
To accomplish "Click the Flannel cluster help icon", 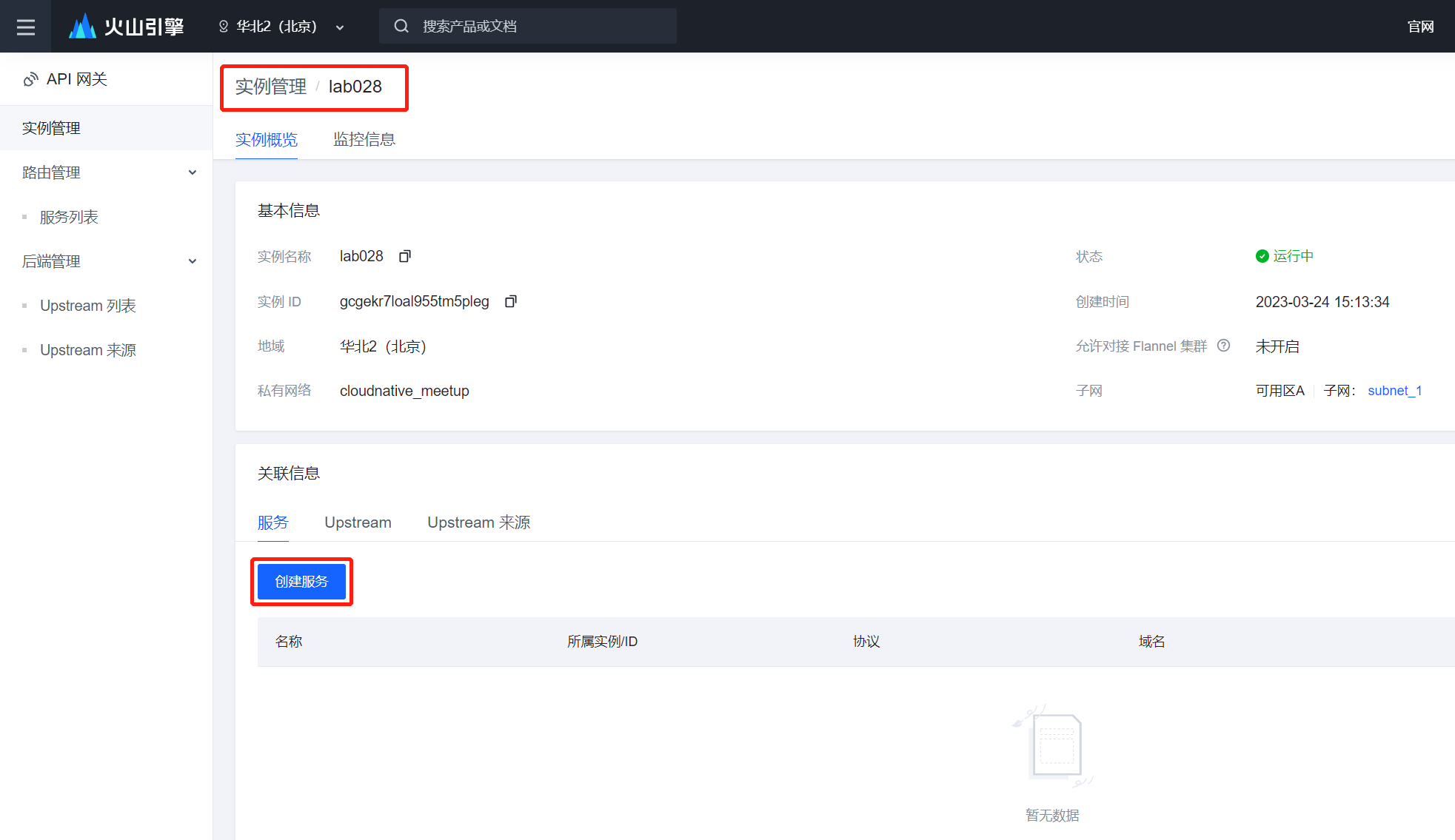I will (1224, 346).
